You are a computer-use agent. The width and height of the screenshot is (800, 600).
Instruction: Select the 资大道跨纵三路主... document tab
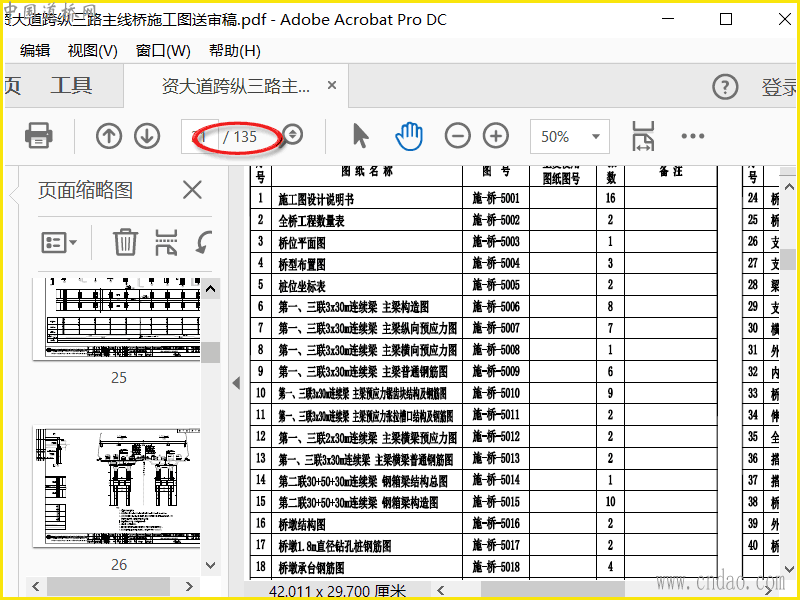click(235, 86)
